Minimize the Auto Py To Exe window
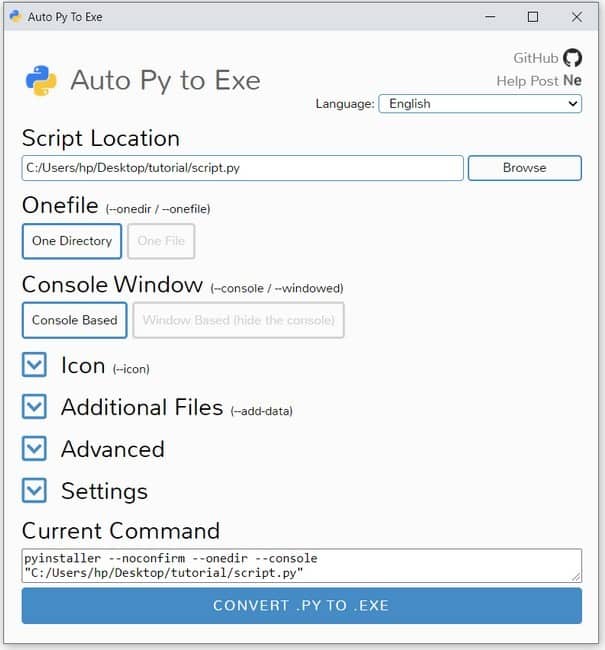Image resolution: width=605 pixels, height=650 pixels. point(490,17)
